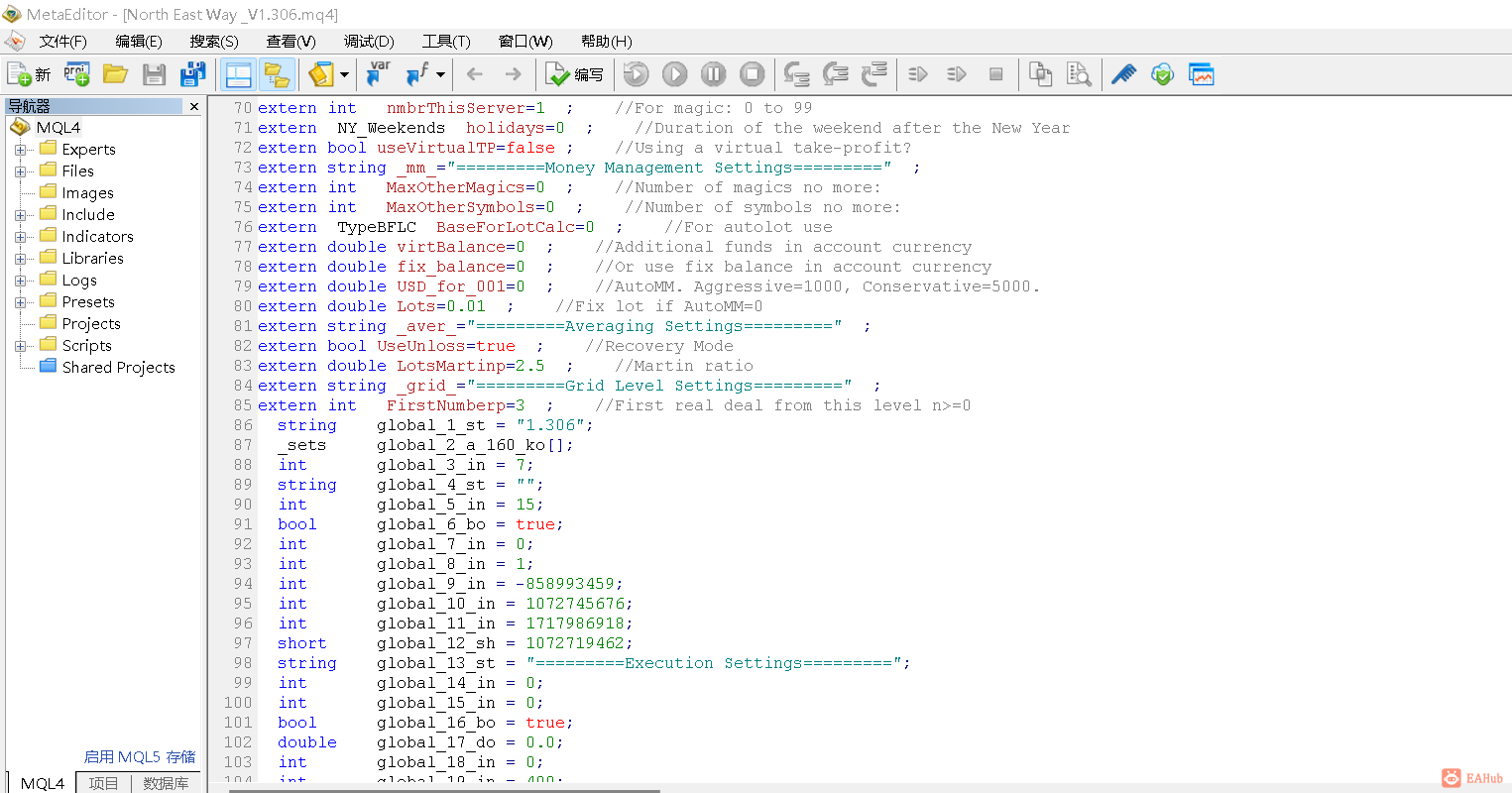Screen dimensions: 1512x793
Task: Toggle the Navigator panel toolbar button
Action: pyautogui.click(x=238, y=74)
